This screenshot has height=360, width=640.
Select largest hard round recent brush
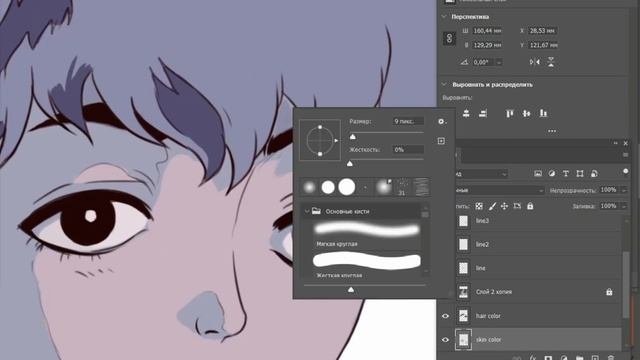click(347, 187)
